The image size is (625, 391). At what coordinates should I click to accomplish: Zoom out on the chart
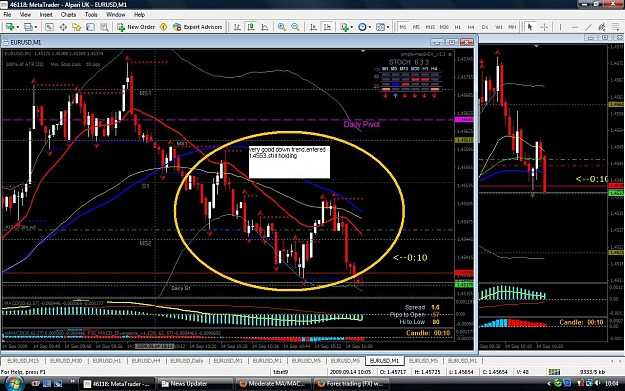click(295, 27)
